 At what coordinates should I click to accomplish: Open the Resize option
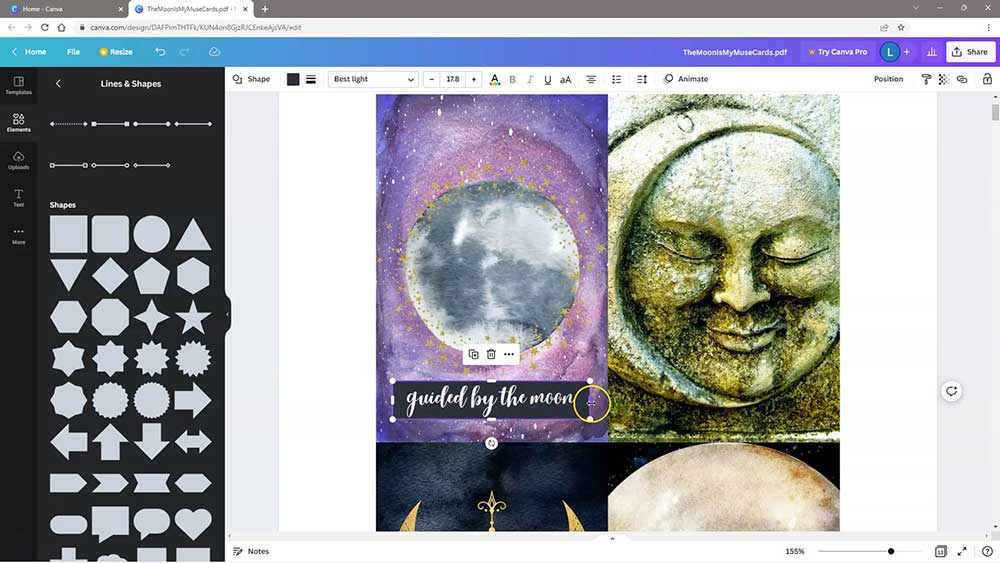(116, 52)
